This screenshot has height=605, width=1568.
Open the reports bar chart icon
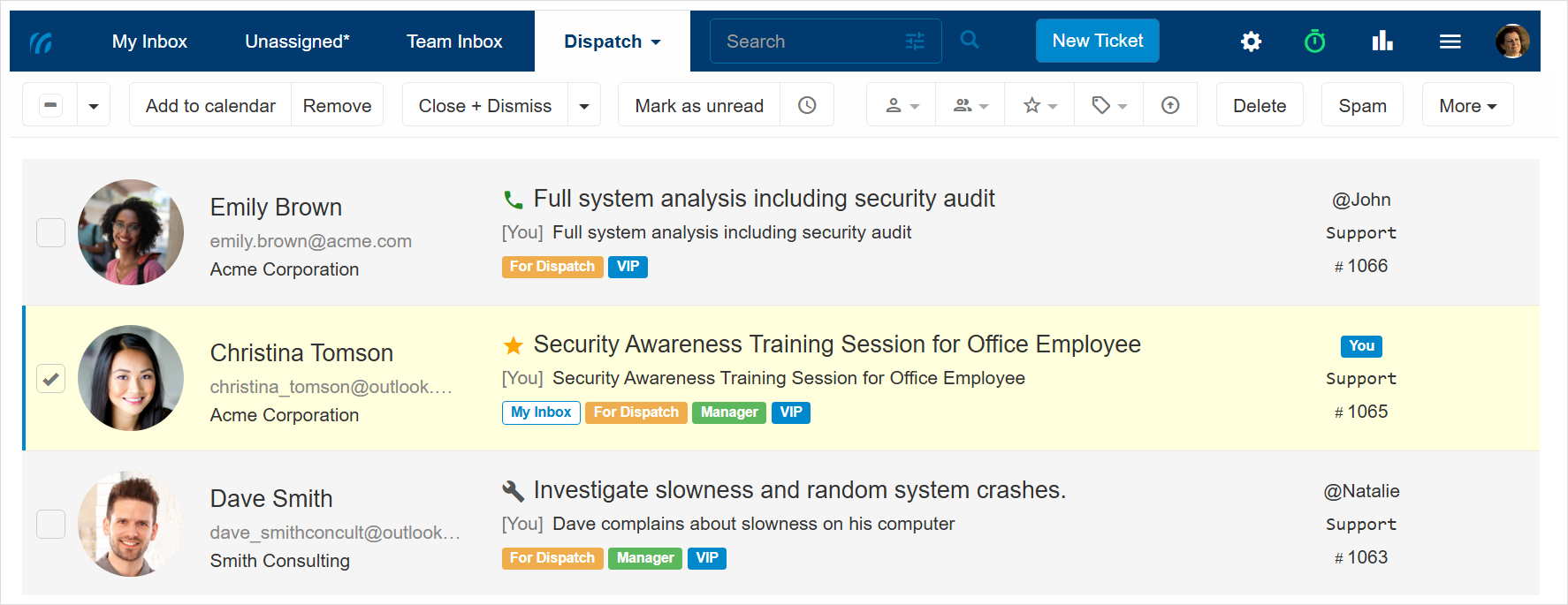[1382, 42]
